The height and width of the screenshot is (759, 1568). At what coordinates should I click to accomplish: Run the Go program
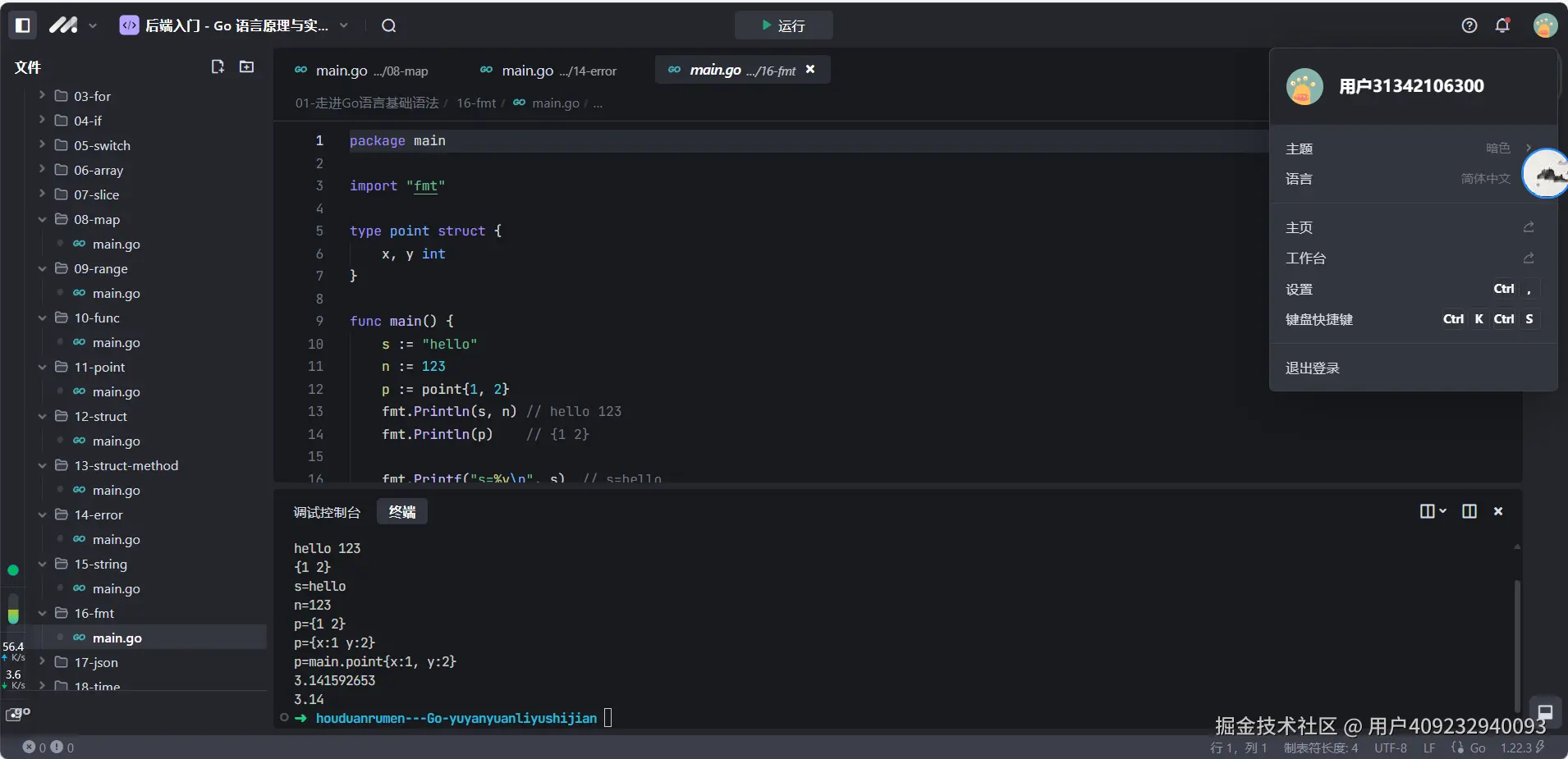[x=783, y=25]
